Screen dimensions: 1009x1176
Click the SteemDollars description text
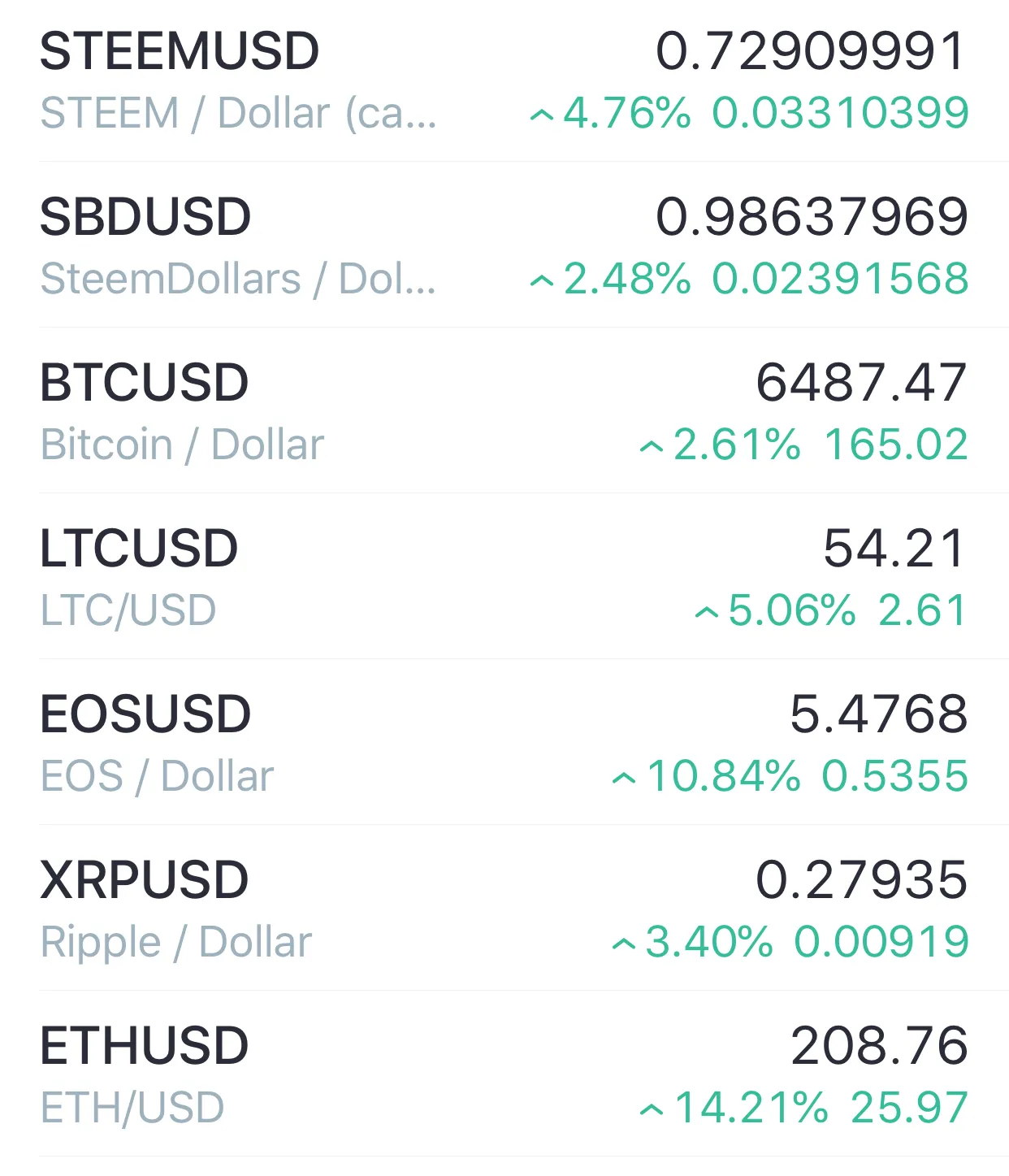pos(238,280)
